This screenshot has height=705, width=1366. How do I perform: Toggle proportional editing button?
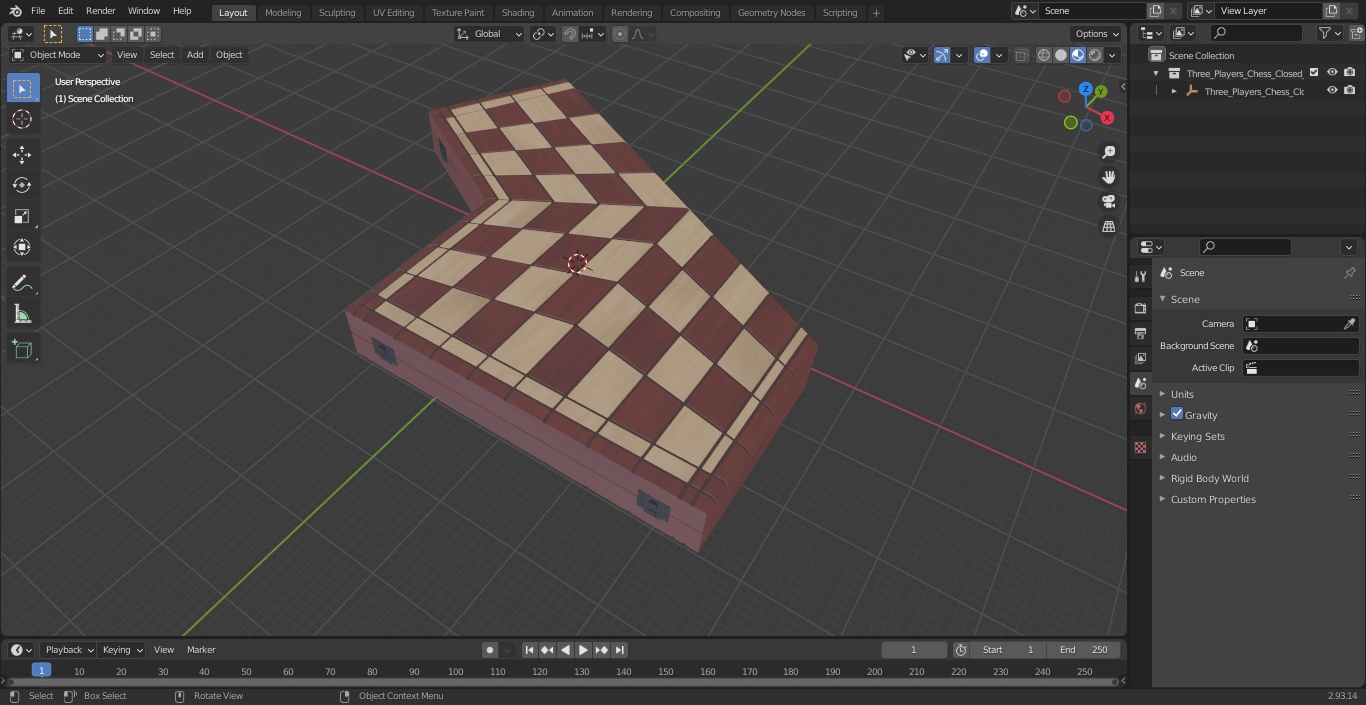620,34
